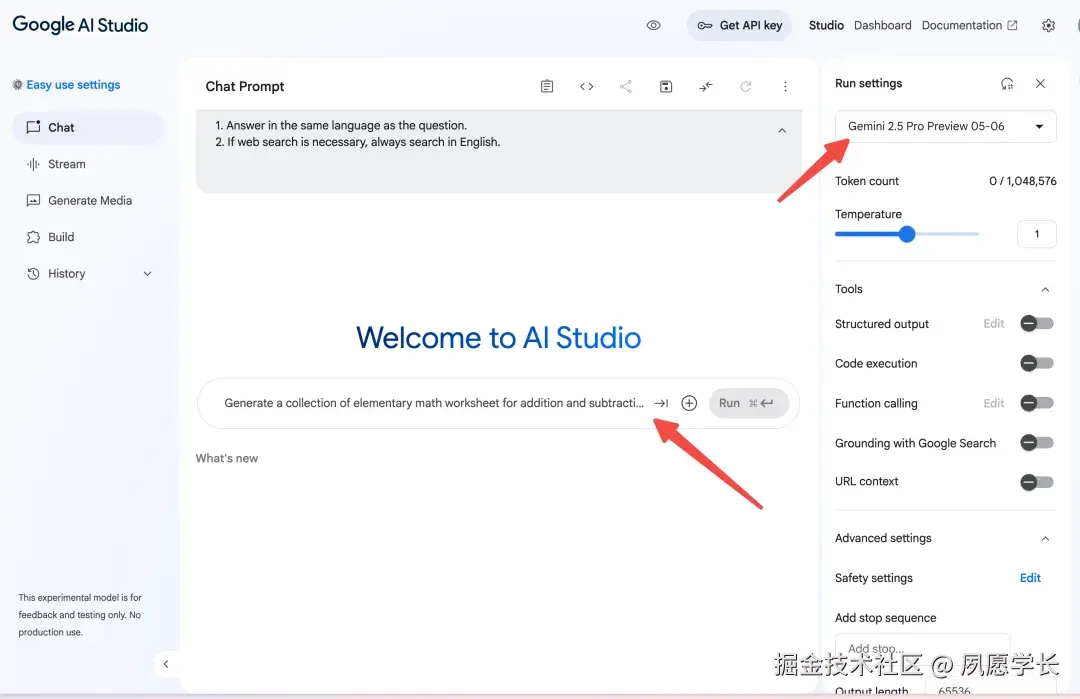Open History in the sidebar
This screenshot has width=1080, height=699.
66,273
